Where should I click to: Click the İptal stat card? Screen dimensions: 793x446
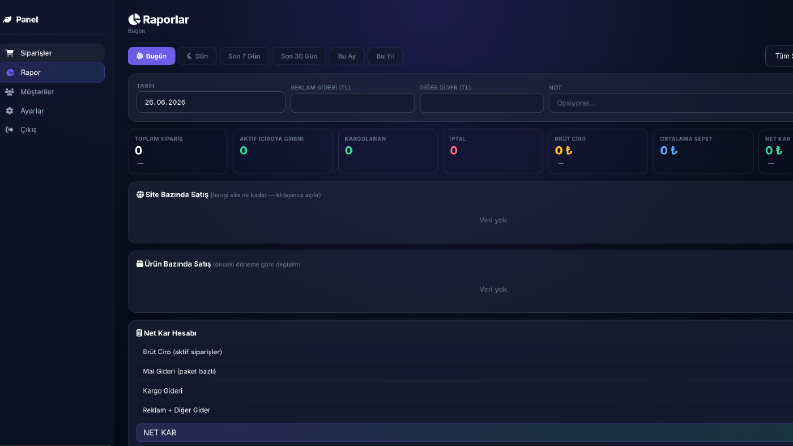(x=493, y=151)
